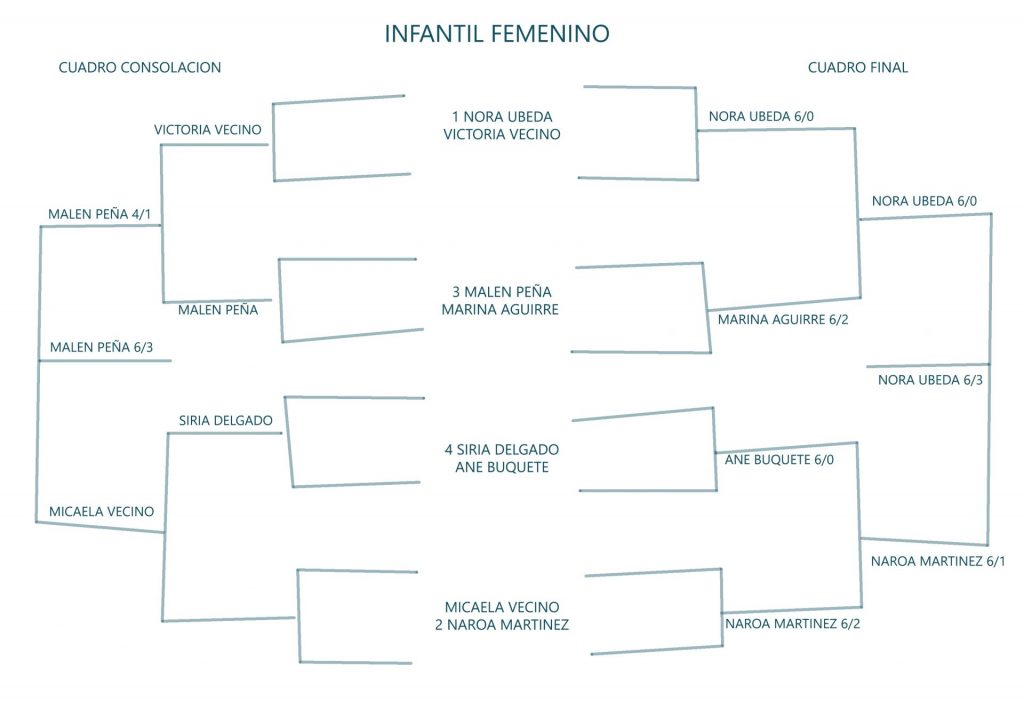The image size is (1024, 724).
Task: Select the CUADRO FINAL heading
Action: click(x=858, y=68)
